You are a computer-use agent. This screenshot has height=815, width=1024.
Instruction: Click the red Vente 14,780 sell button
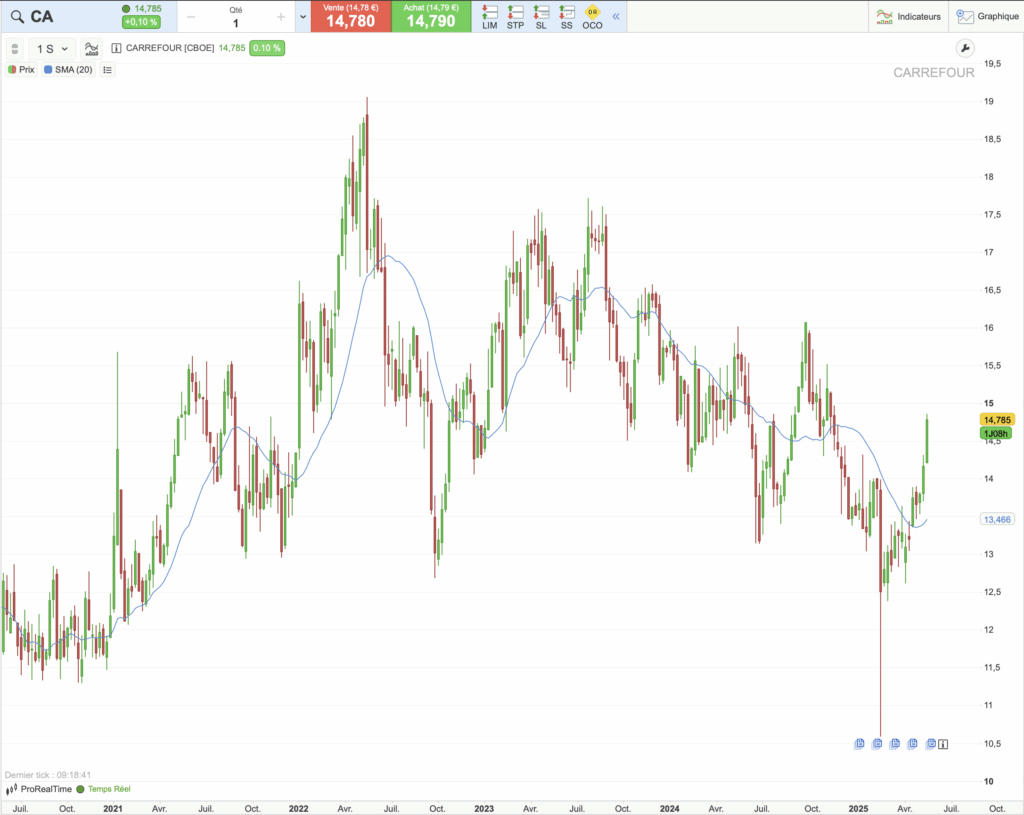[351, 16]
